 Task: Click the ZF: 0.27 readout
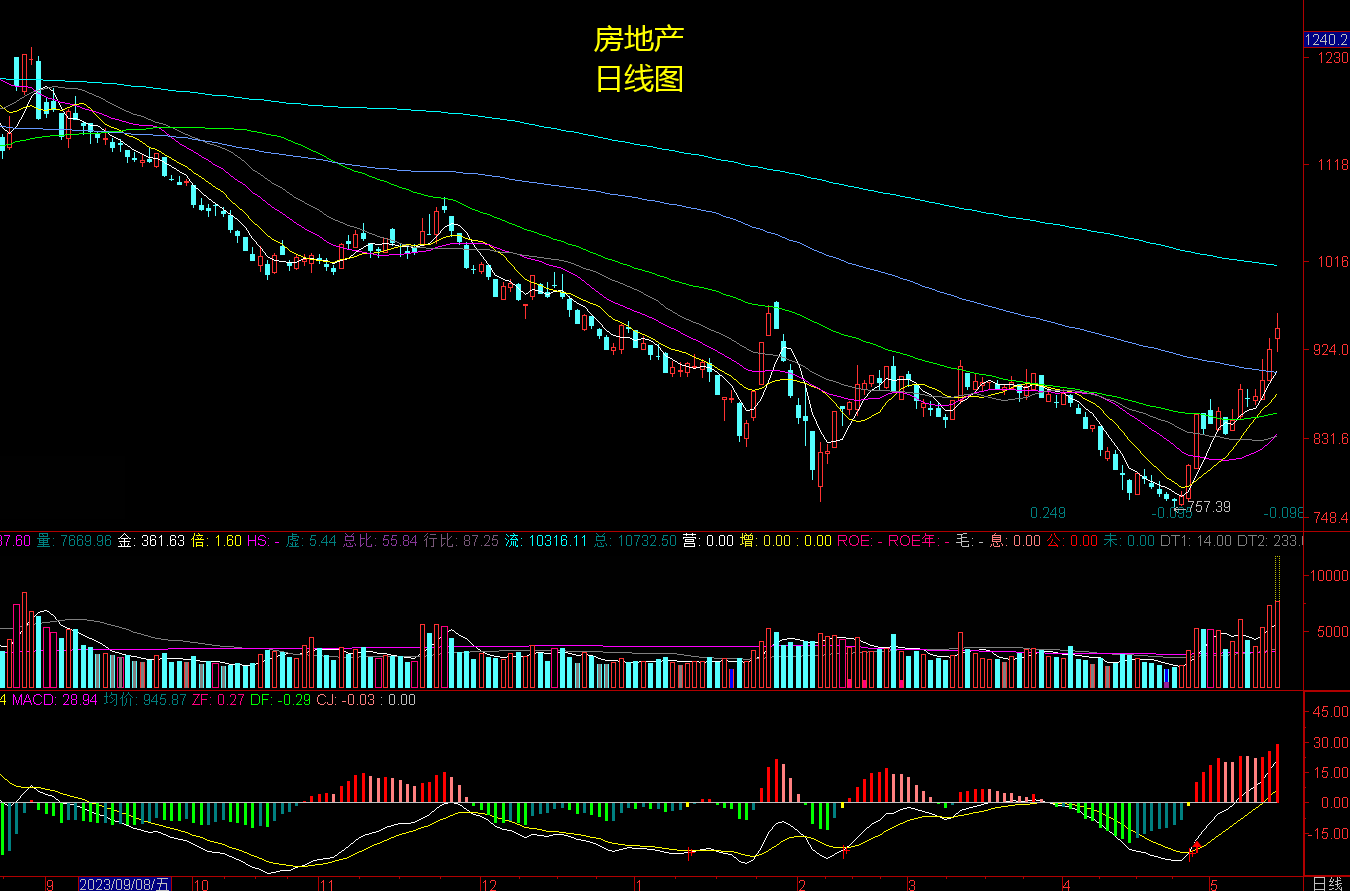point(218,700)
